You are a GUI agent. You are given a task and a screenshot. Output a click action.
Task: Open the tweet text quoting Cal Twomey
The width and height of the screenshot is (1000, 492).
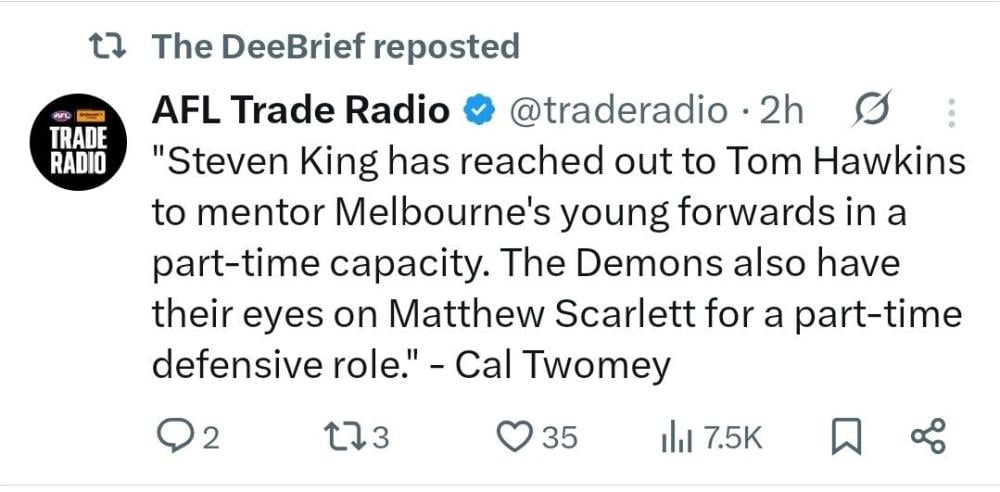pyautogui.click(x=555, y=263)
